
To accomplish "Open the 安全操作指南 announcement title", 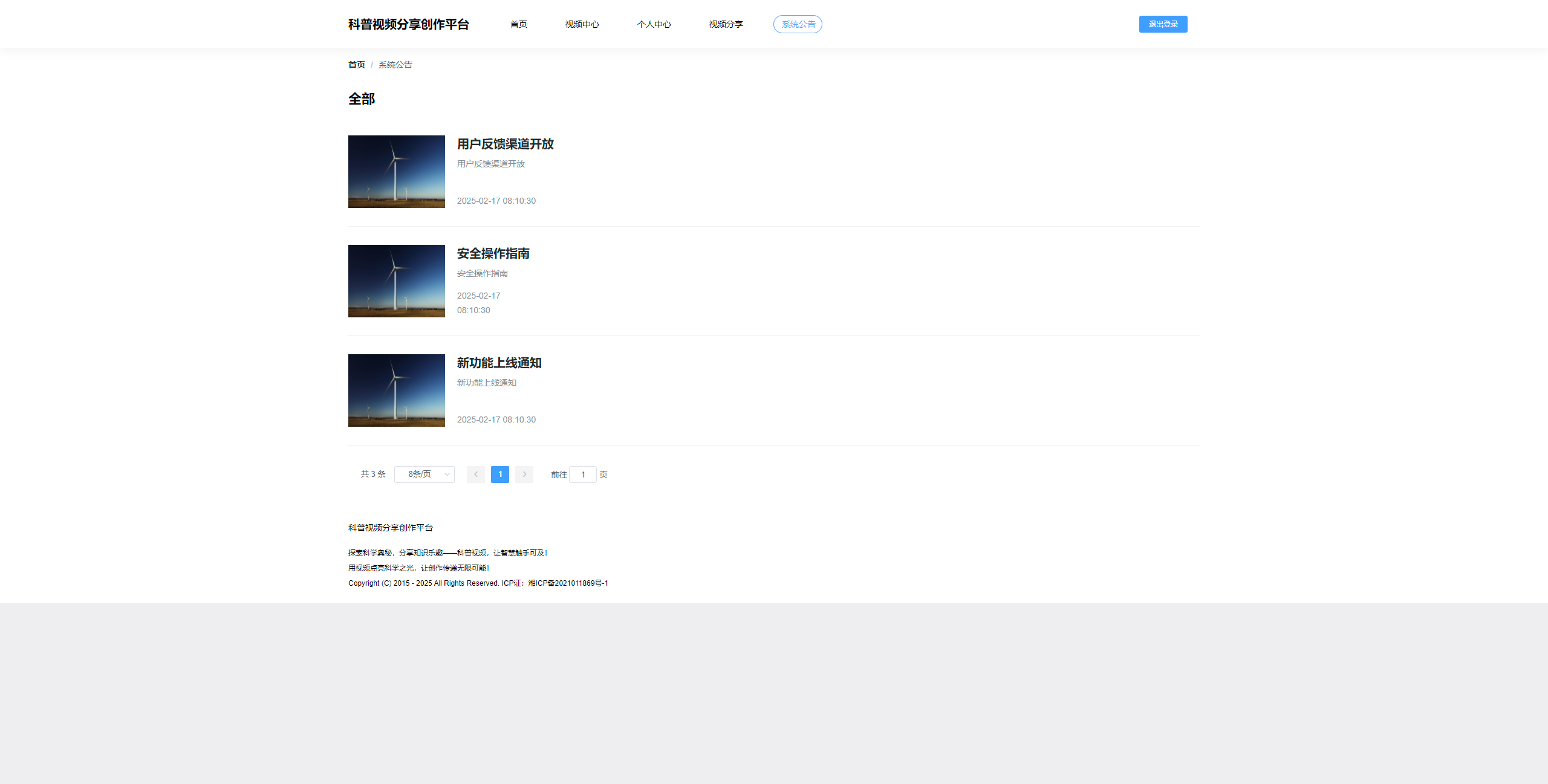I will 493,253.
